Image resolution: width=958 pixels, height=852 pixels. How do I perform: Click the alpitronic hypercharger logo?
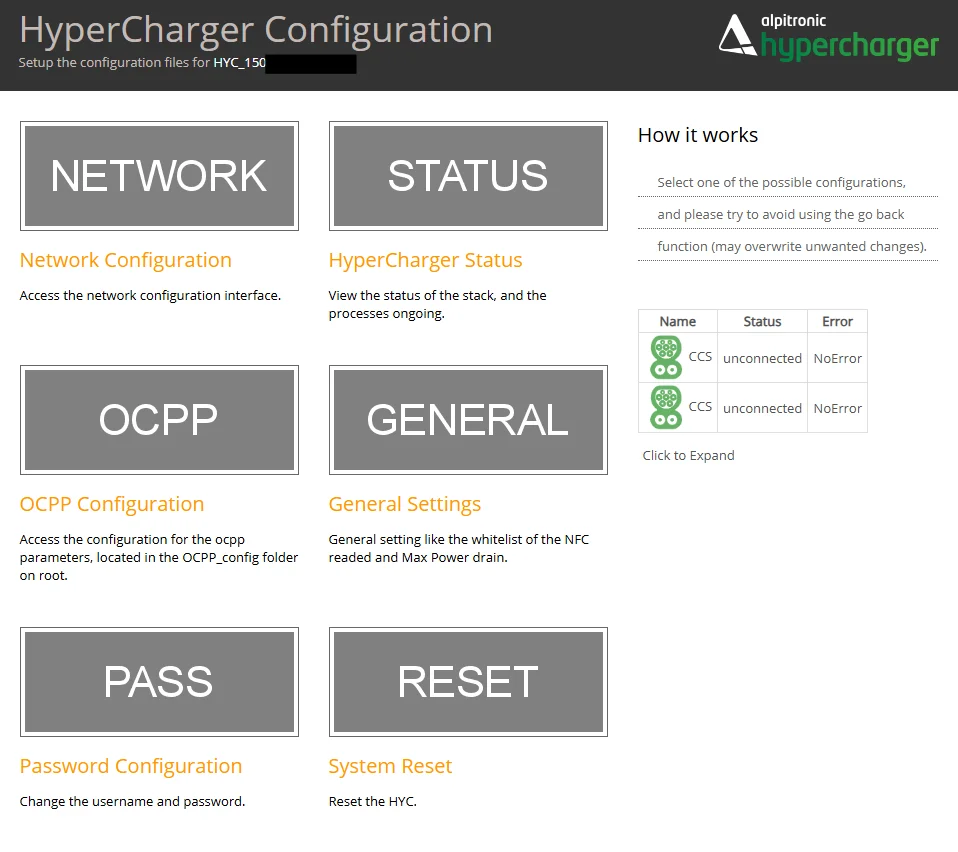(x=828, y=38)
